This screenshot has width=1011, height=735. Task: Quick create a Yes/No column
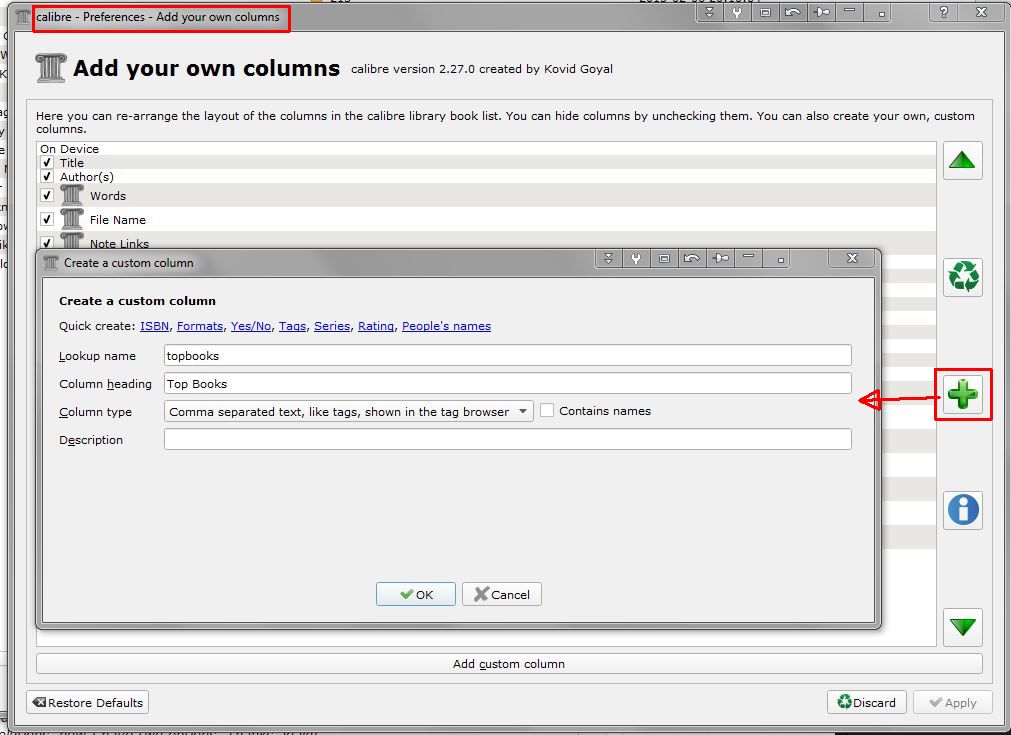[251, 326]
